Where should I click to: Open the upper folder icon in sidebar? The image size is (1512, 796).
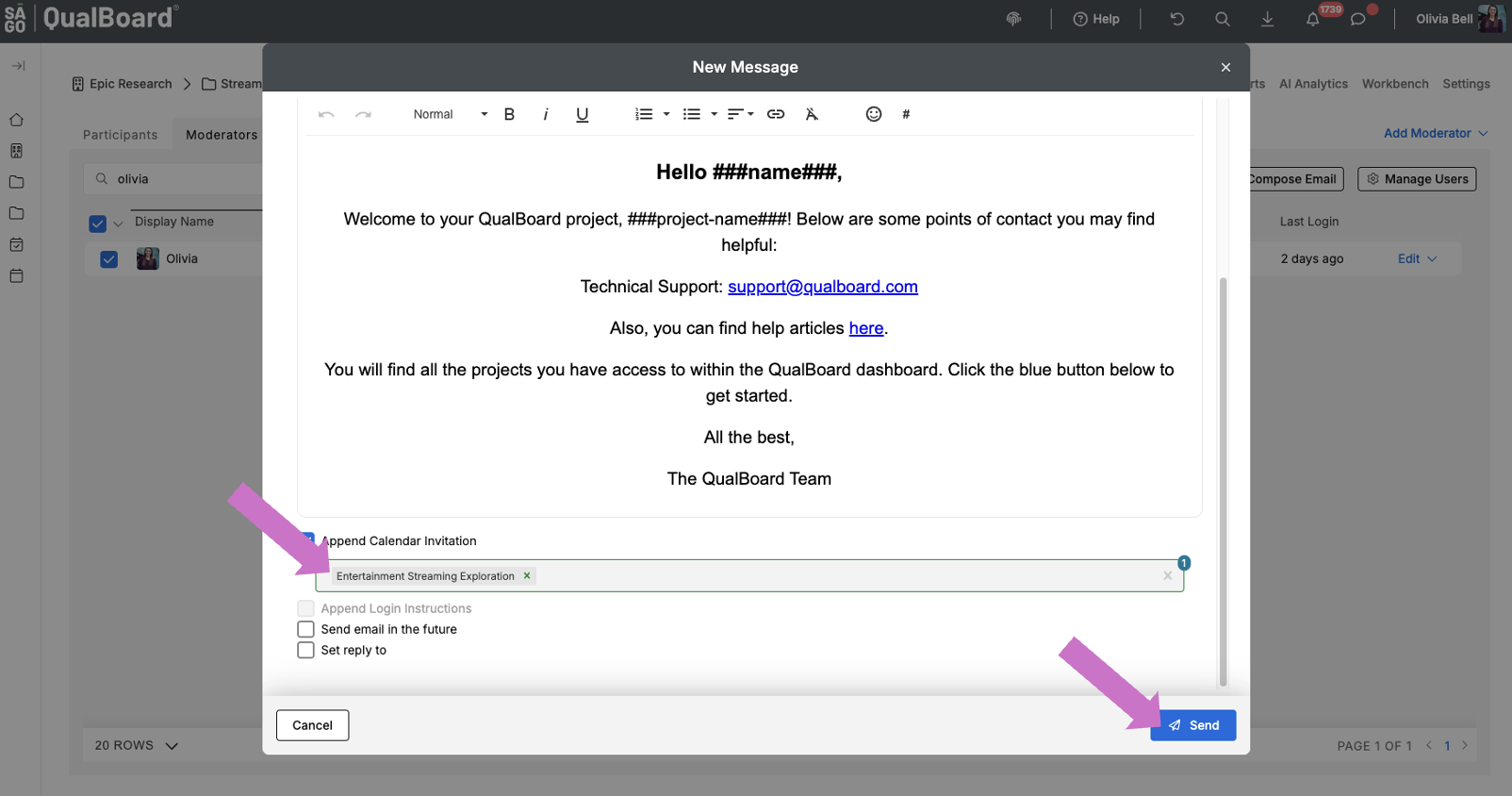(x=16, y=182)
